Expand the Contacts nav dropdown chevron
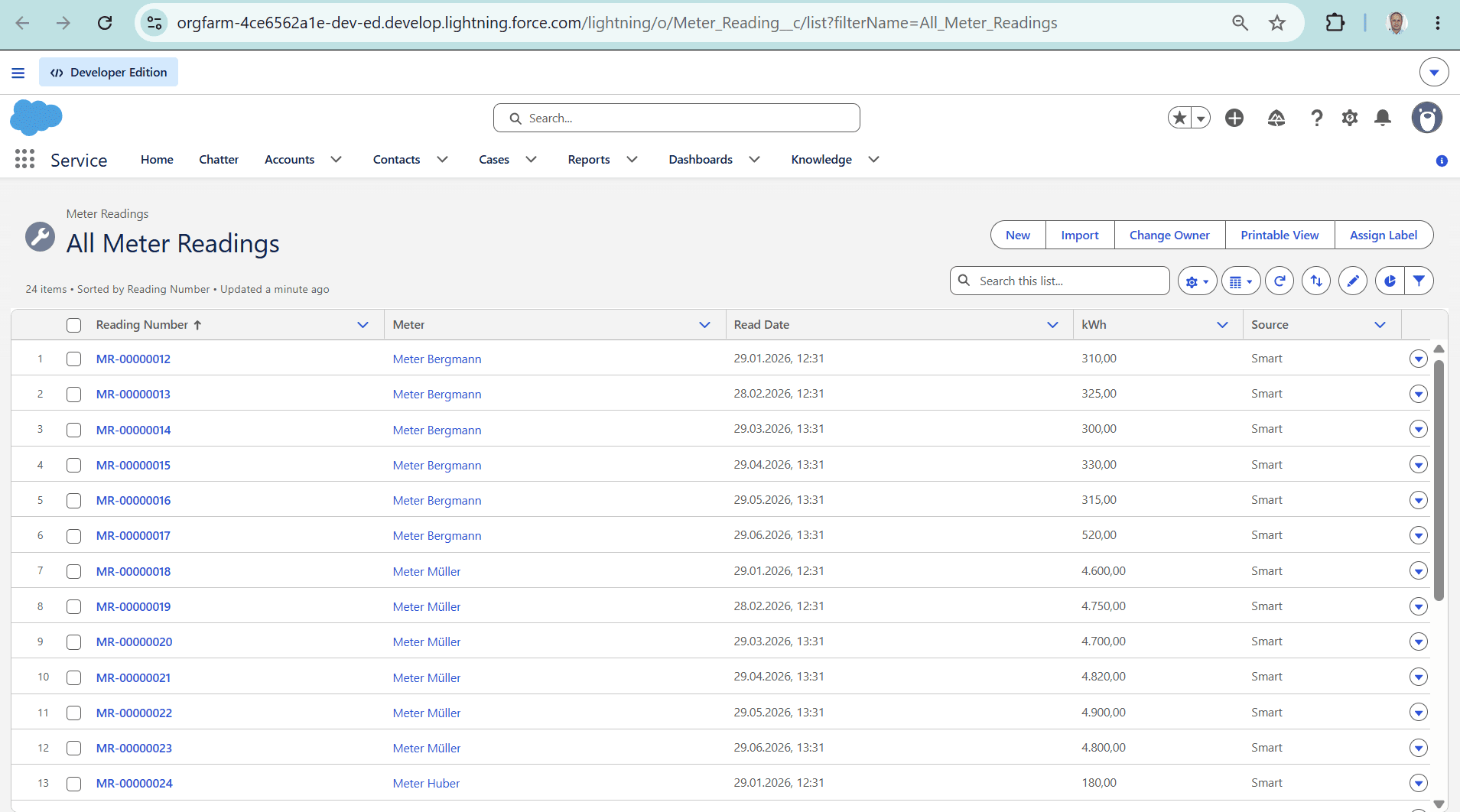The image size is (1460, 812). 442,159
